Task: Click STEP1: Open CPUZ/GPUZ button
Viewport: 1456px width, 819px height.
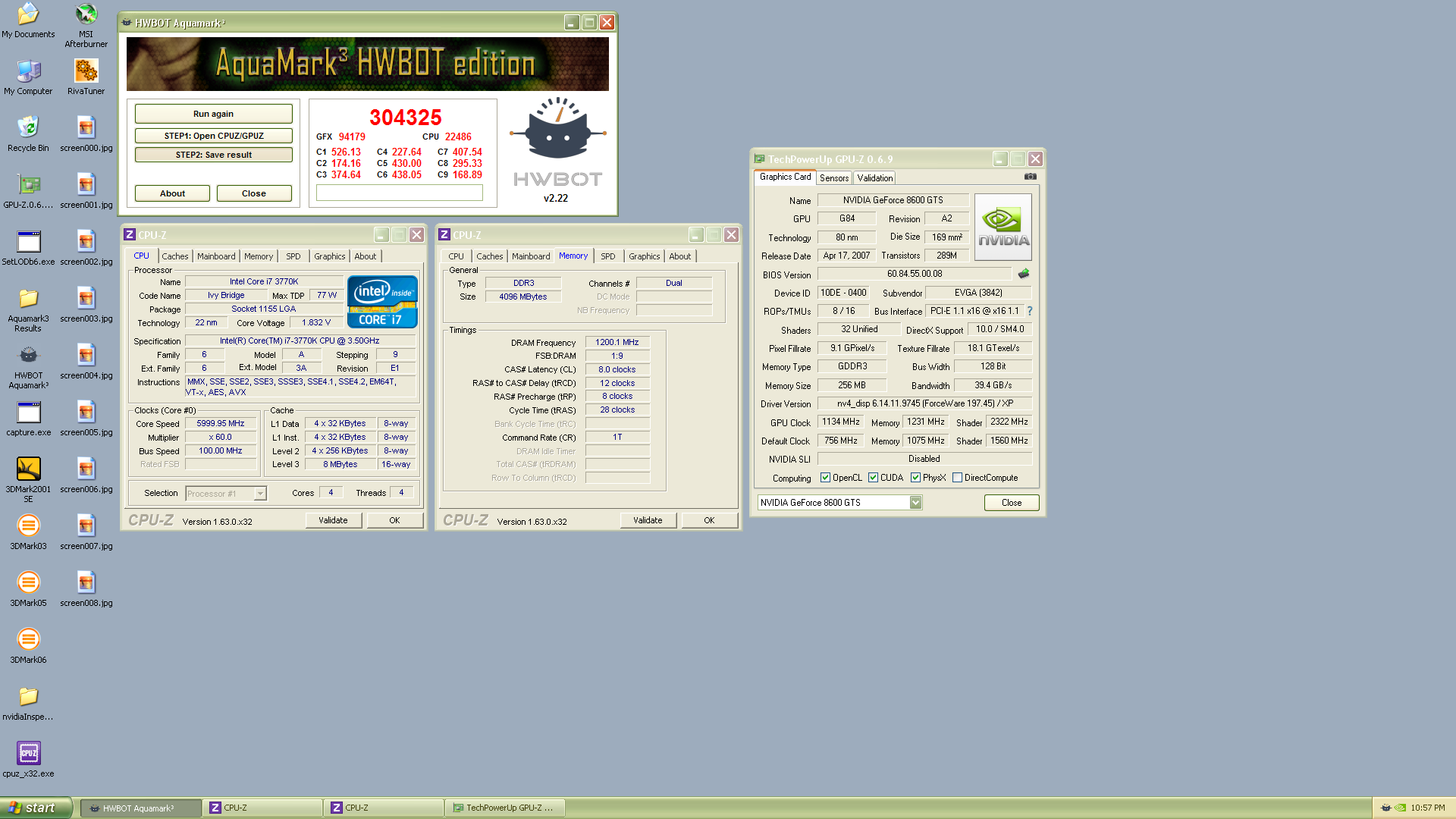Action: [x=213, y=136]
